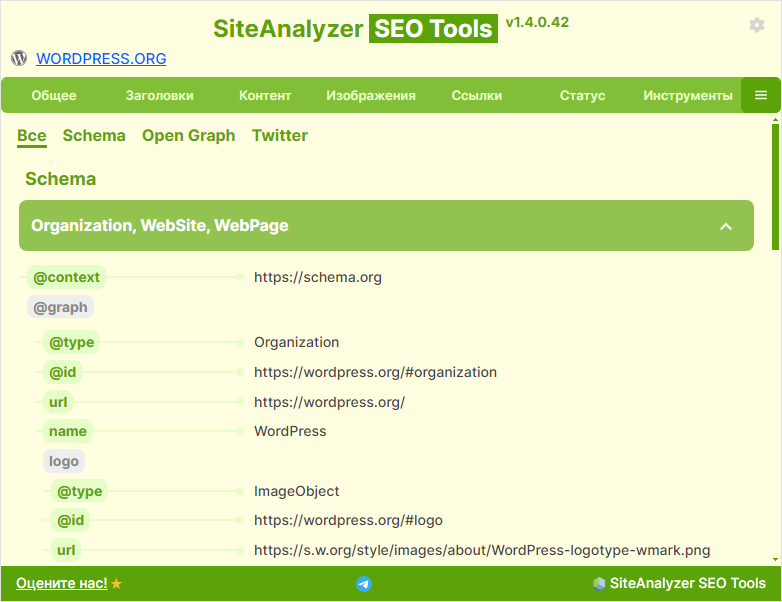Select the ImageObject value
The image size is (782, 602).
point(296,491)
